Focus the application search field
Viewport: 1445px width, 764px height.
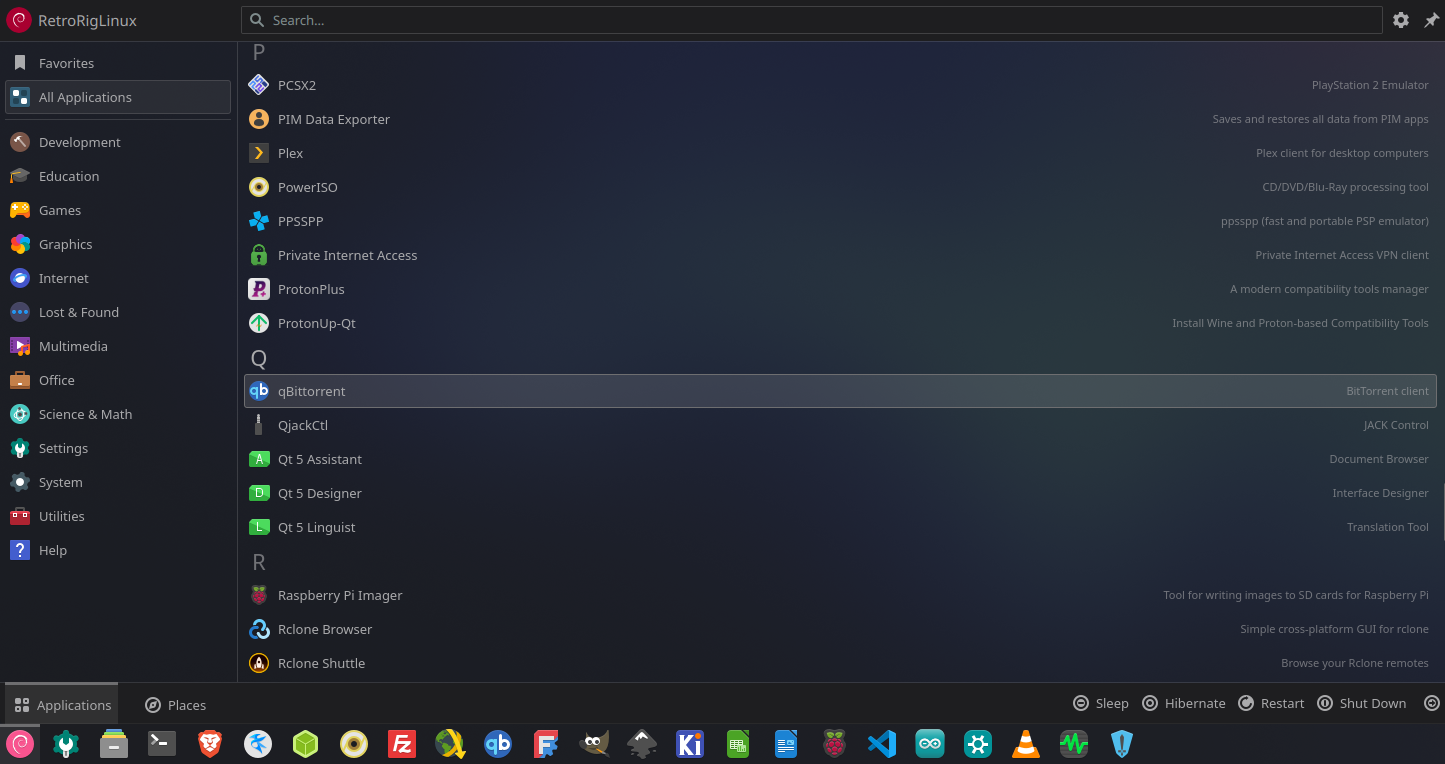[810, 20]
